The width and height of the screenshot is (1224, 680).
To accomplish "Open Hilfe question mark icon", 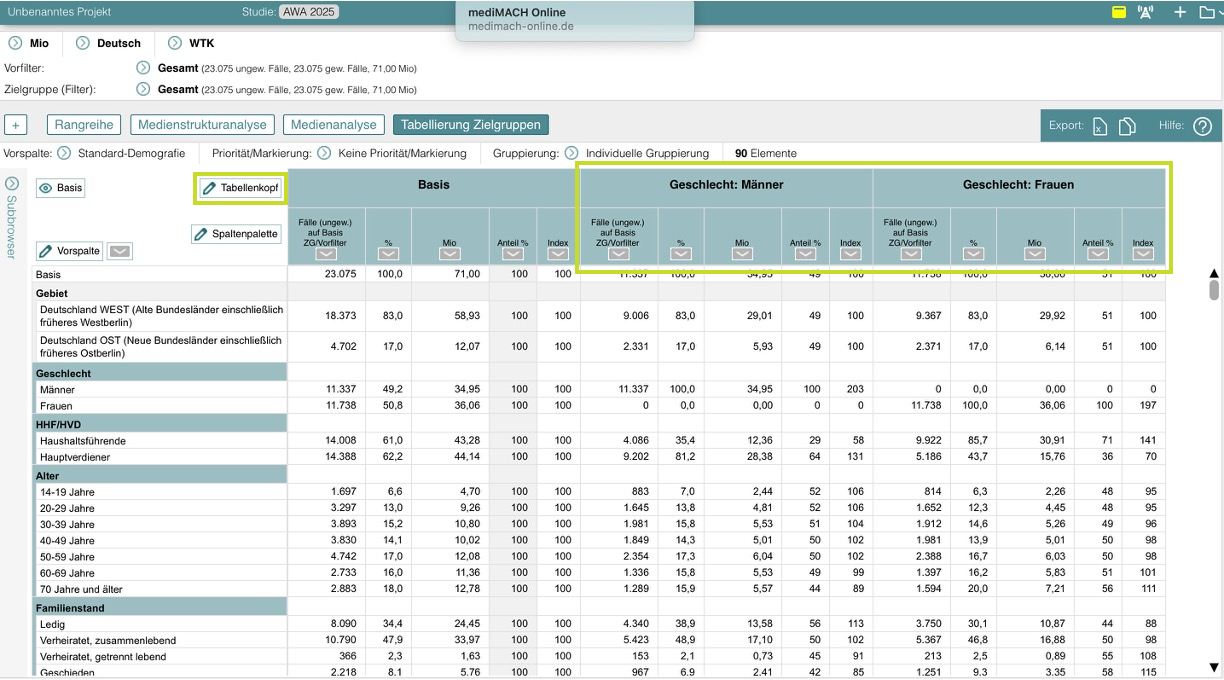I will coord(1202,126).
